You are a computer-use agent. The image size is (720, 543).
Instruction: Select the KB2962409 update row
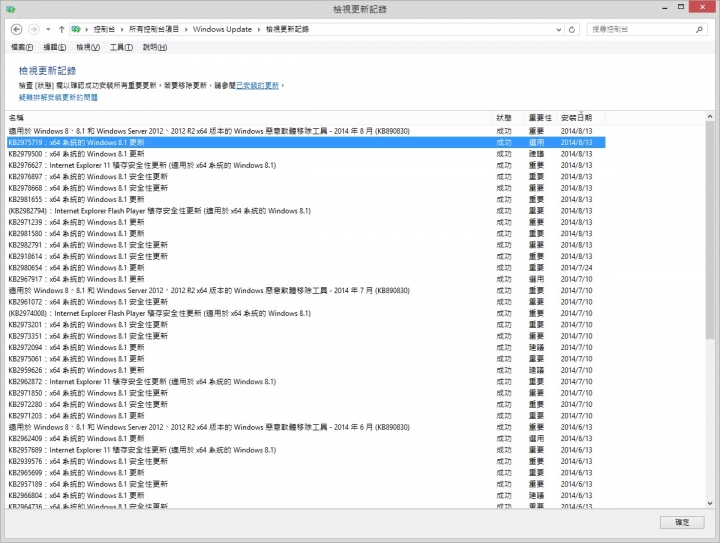click(x=306, y=438)
